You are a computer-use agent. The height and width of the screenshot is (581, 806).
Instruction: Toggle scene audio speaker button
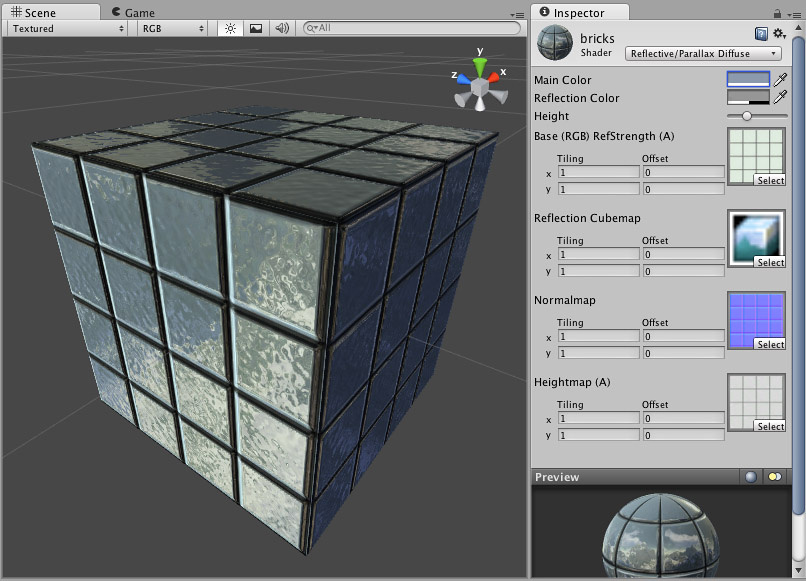(x=281, y=29)
